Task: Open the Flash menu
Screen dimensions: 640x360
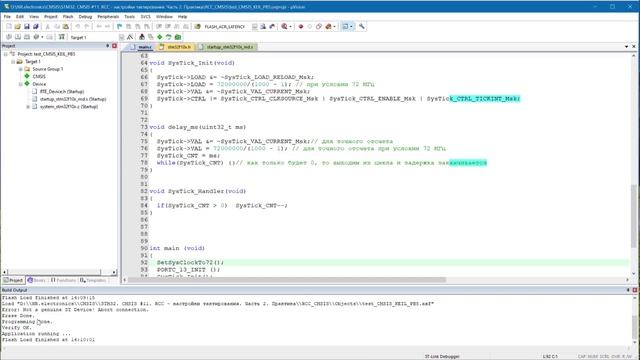Action: pyautogui.click(x=68, y=17)
